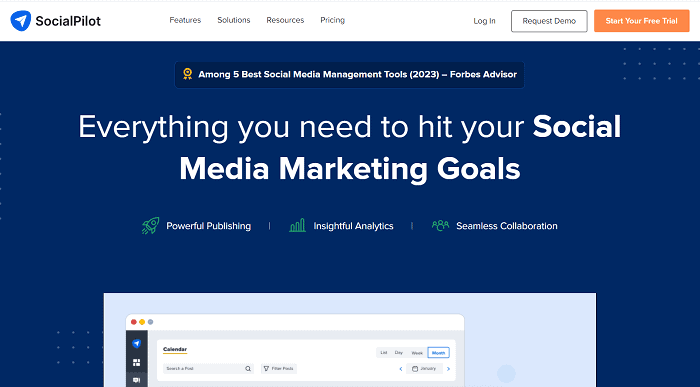Screen dimensions: 700x387
Task: Go to previous month with left chevron
Action: 401,369
